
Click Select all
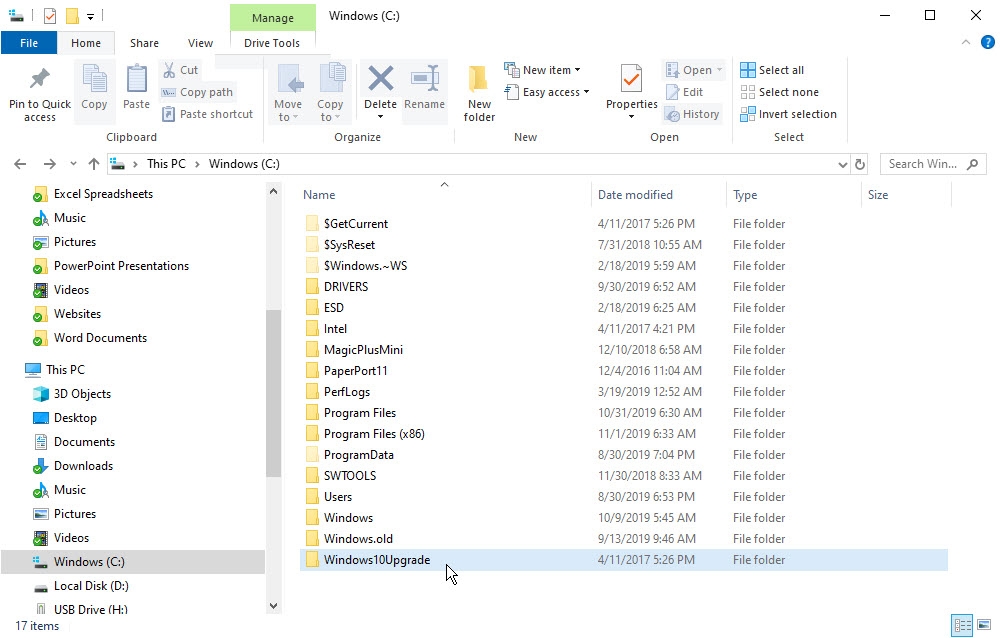coord(775,69)
